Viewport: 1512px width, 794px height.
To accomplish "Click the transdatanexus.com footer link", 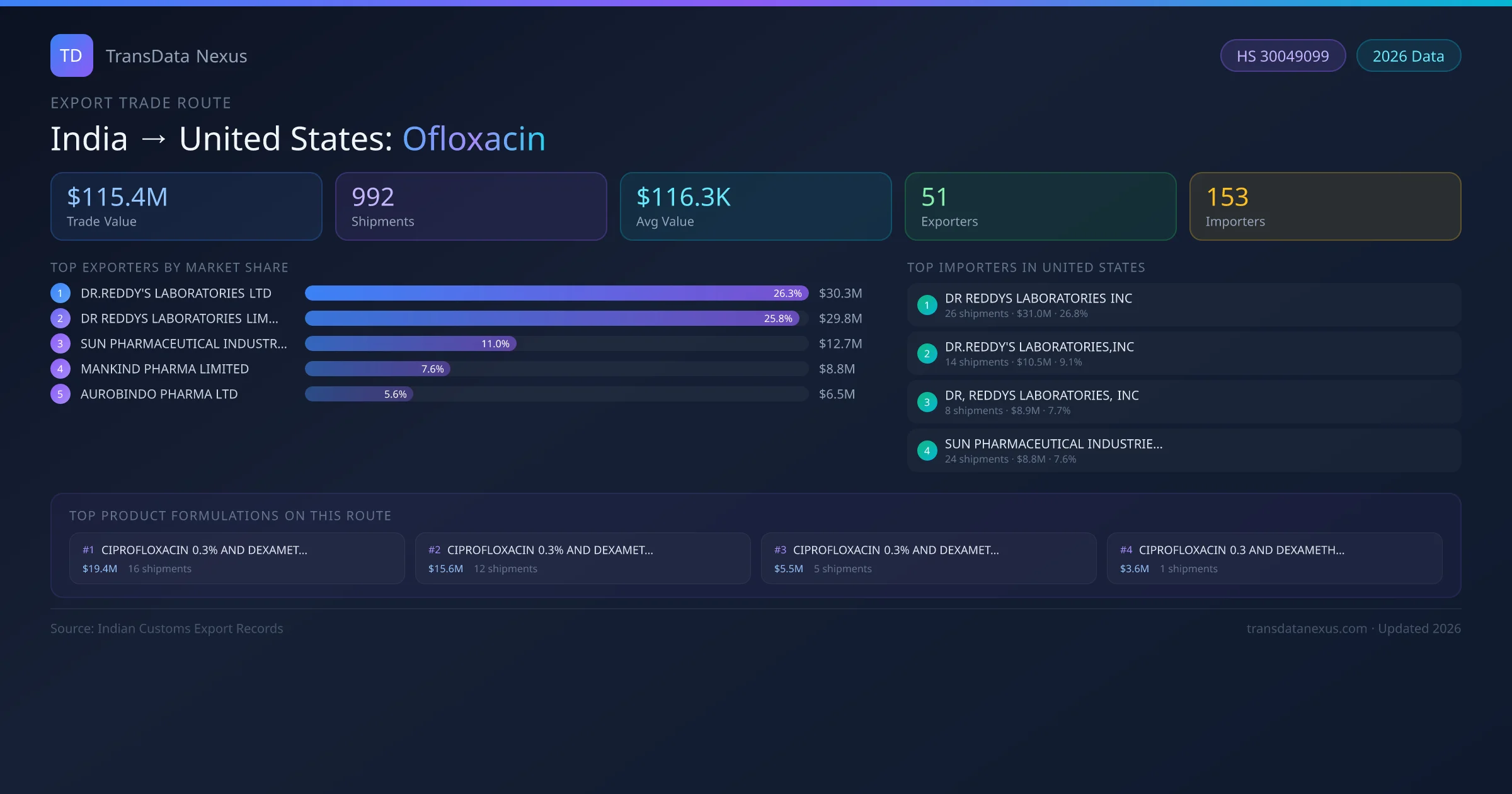I will pyautogui.click(x=1307, y=628).
